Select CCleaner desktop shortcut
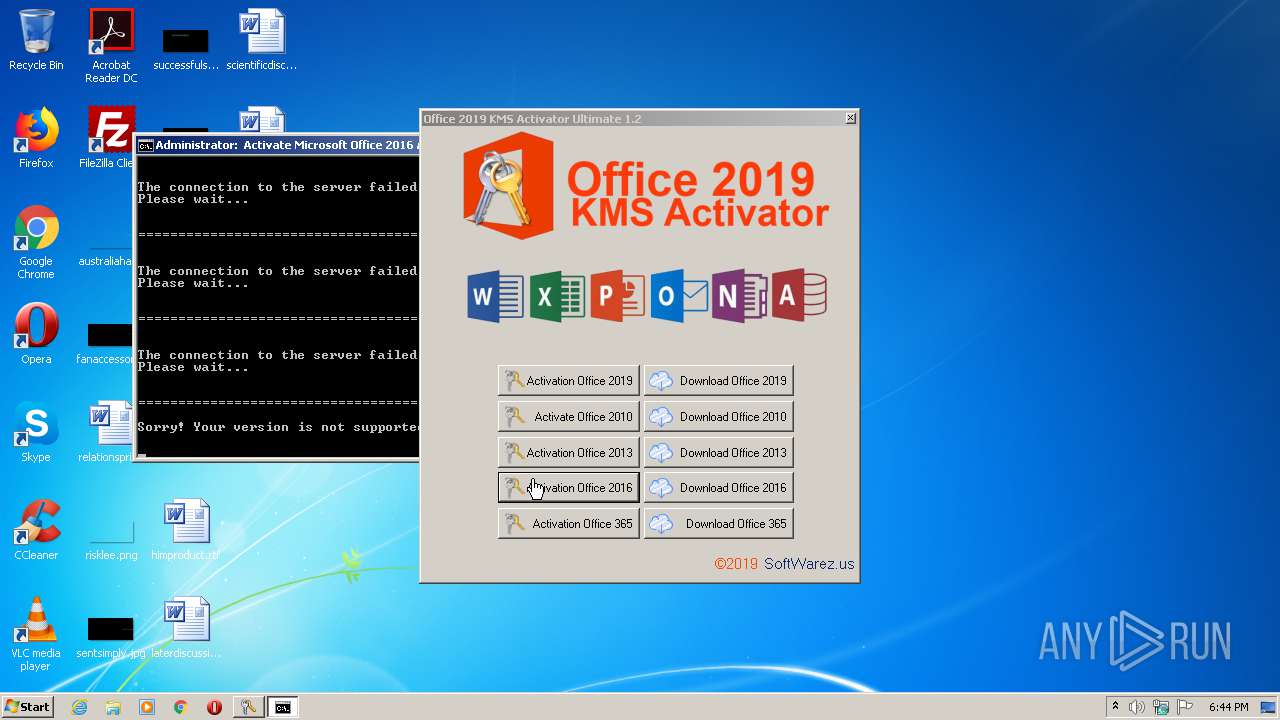Image resolution: width=1280 pixels, height=720 pixels. (x=36, y=530)
